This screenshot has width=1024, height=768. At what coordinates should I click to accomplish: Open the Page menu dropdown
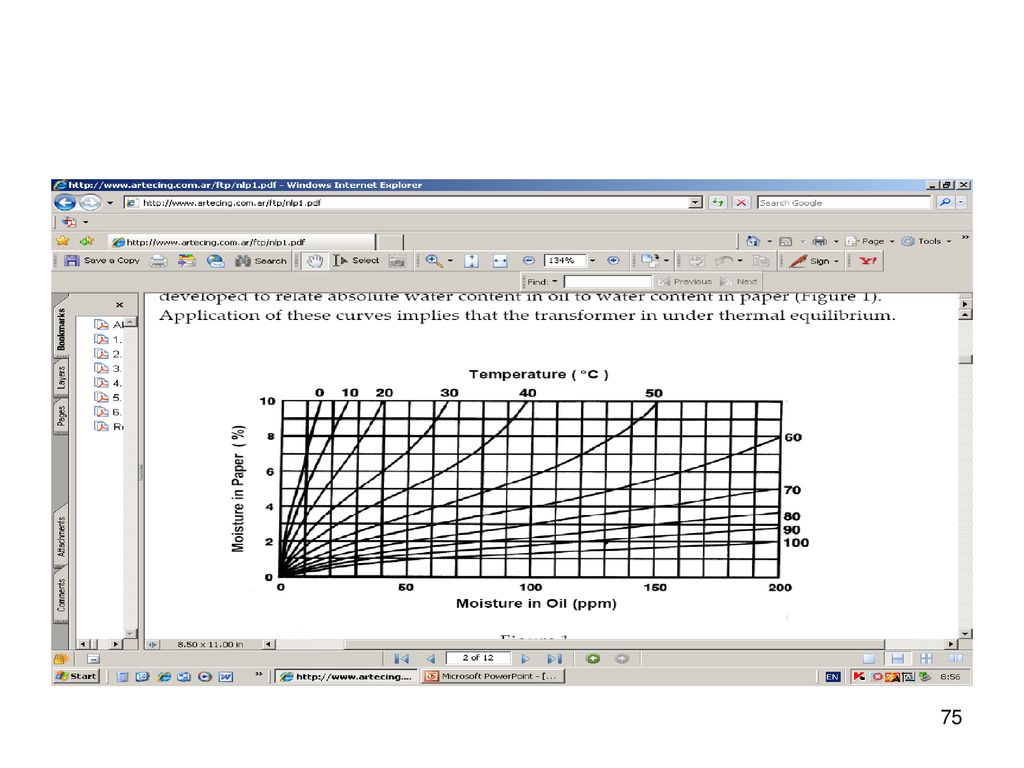[x=871, y=242]
